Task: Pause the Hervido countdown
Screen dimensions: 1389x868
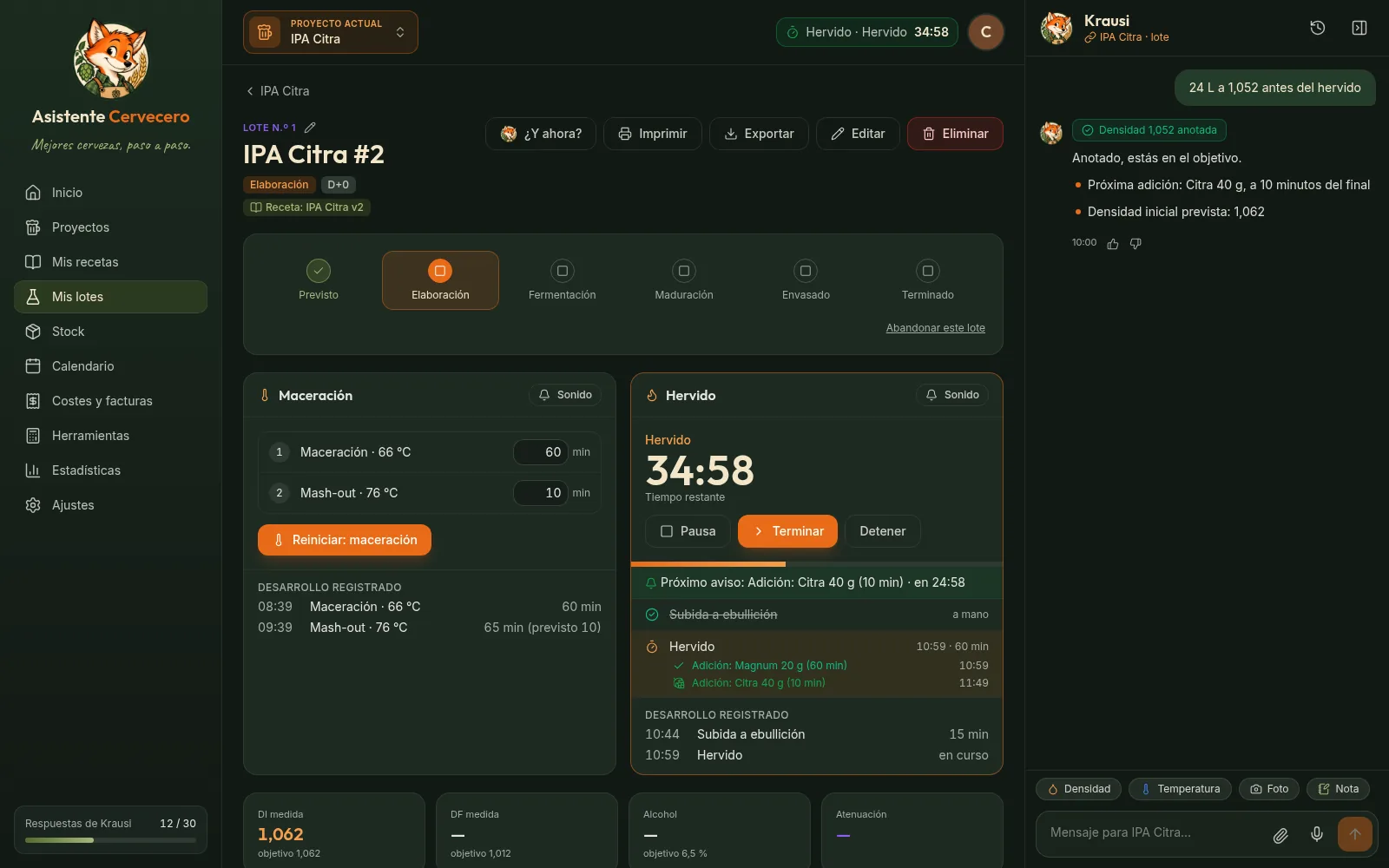Action: (688, 531)
